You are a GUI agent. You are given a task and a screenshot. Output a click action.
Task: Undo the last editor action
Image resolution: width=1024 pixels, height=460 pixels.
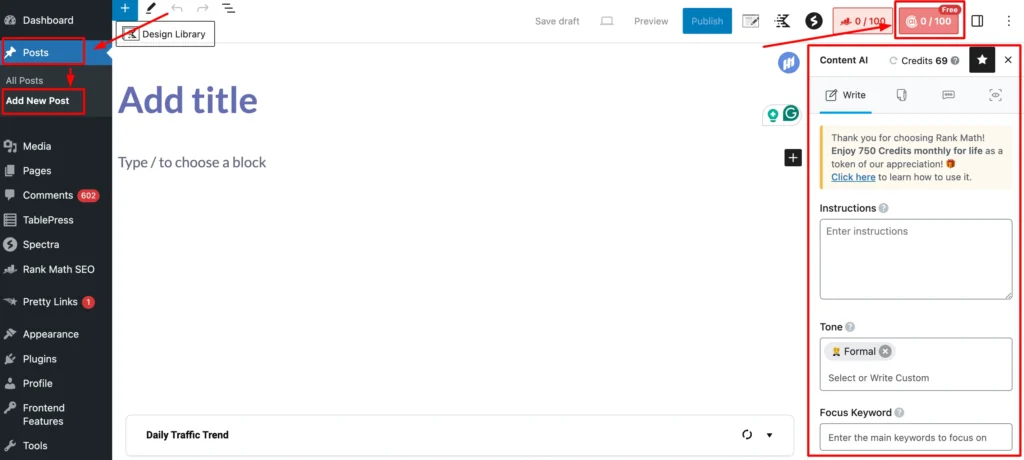tap(176, 8)
